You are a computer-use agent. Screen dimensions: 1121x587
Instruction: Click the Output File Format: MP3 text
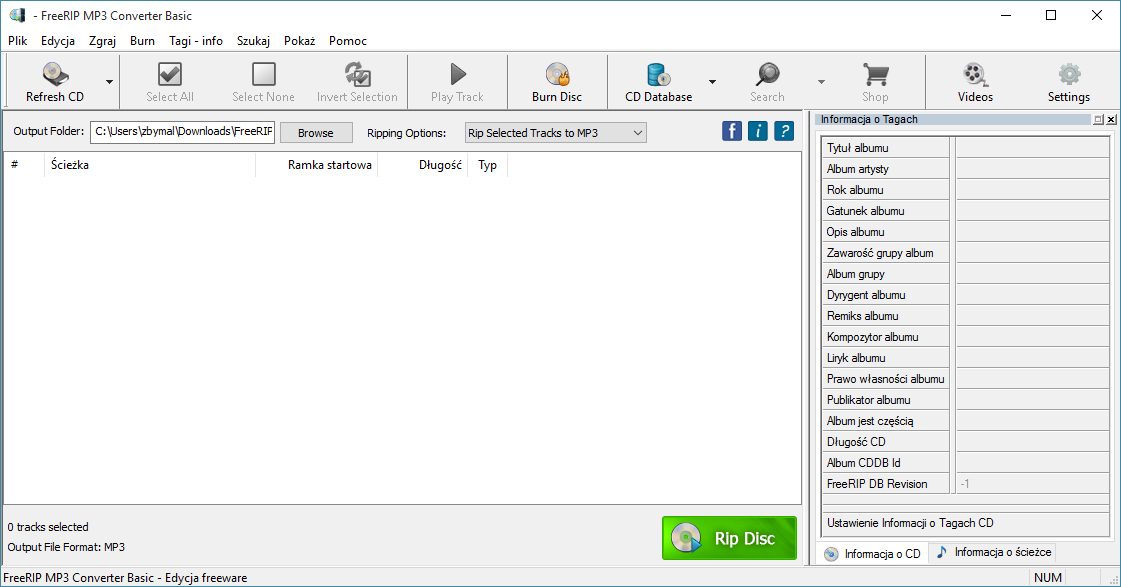click(x=66, y=547)
